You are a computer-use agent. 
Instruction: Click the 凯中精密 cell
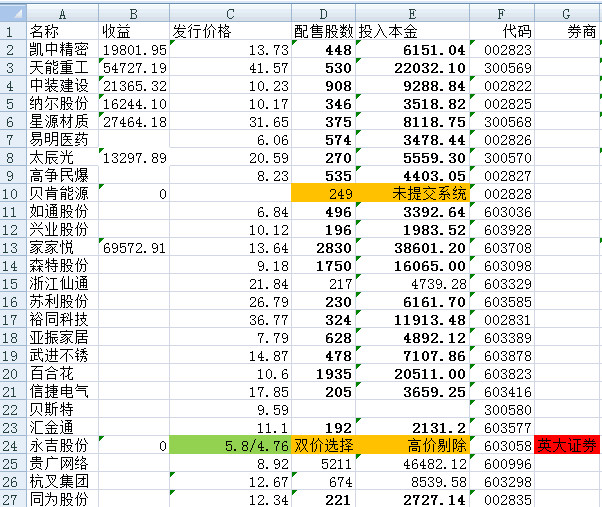[63, 50]
